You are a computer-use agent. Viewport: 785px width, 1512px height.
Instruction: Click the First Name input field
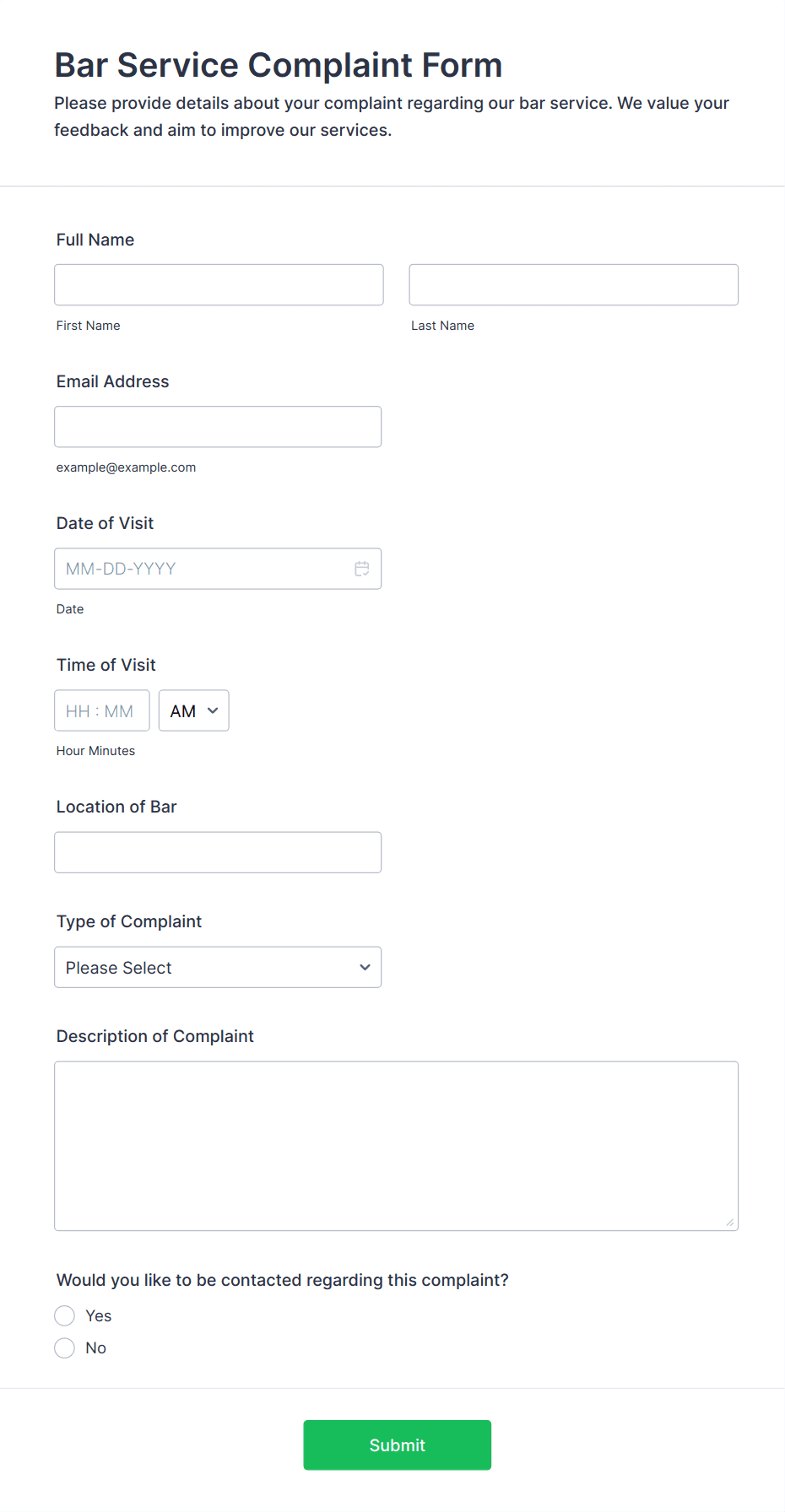[x=219, y=284]
